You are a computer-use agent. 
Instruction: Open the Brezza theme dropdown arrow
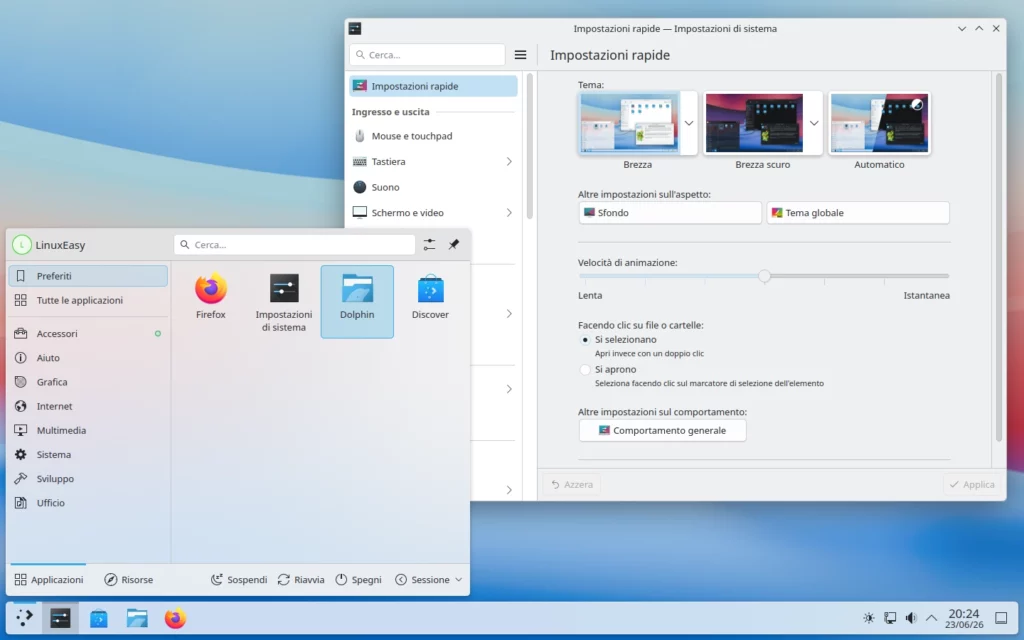[x=689, y=123]
